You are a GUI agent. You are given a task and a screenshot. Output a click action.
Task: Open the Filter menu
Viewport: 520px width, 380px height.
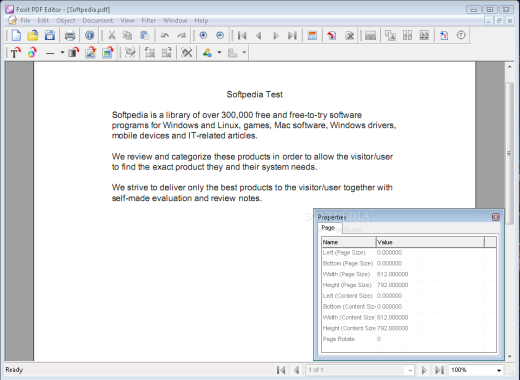point(149,21)
